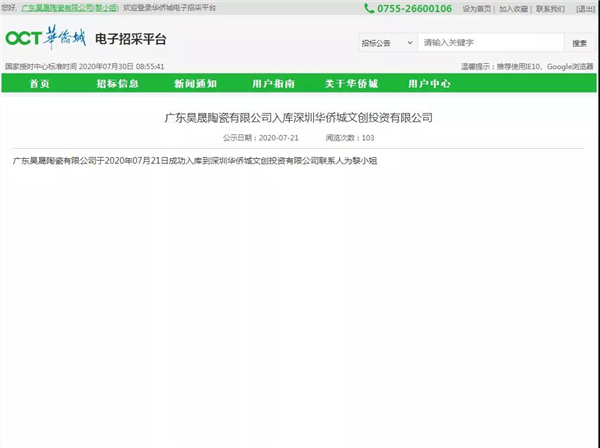
Task: Click the green phone icon beside hotline number
Action: [370, 8]
